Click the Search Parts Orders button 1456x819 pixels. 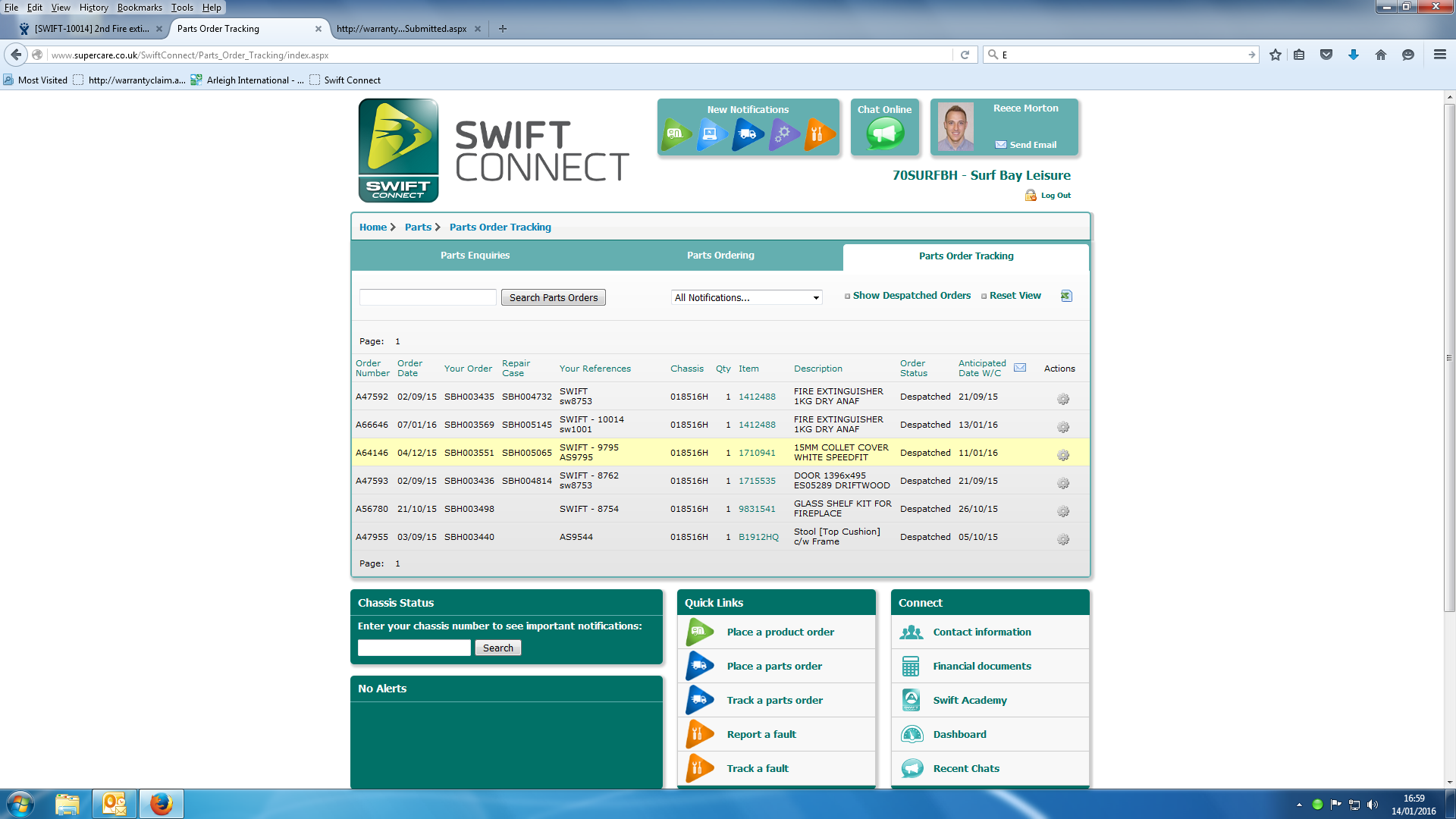pyautogui.click(x=553, y=297)
